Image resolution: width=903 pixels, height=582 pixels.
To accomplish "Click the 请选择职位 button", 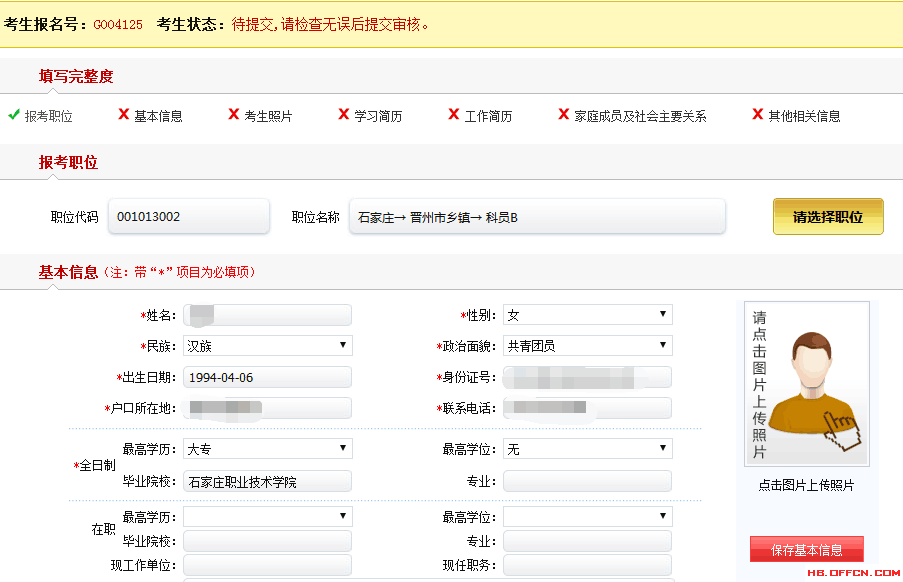I will [827, 216].
